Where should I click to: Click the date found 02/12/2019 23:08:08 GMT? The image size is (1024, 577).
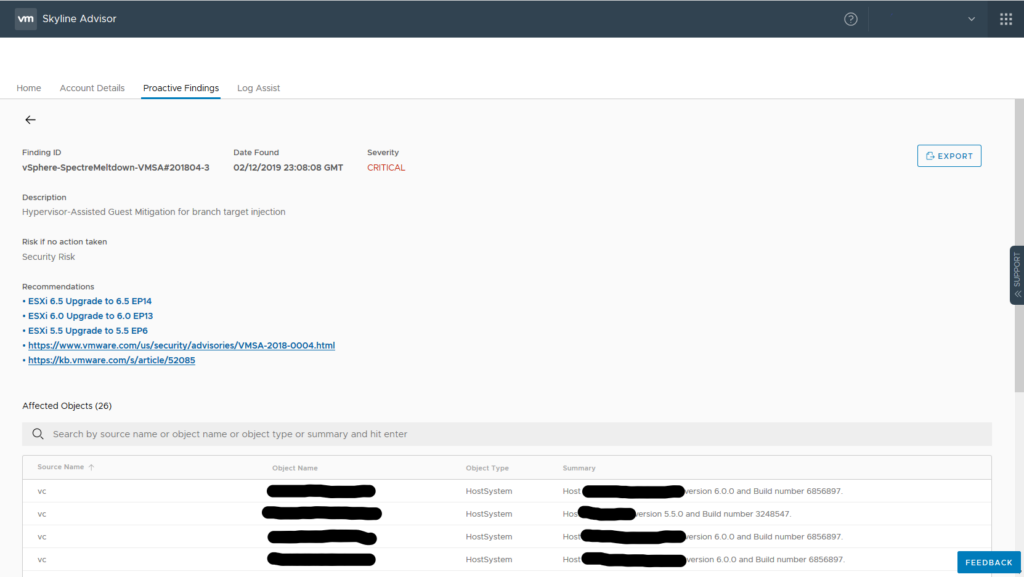tap(288, 168)
